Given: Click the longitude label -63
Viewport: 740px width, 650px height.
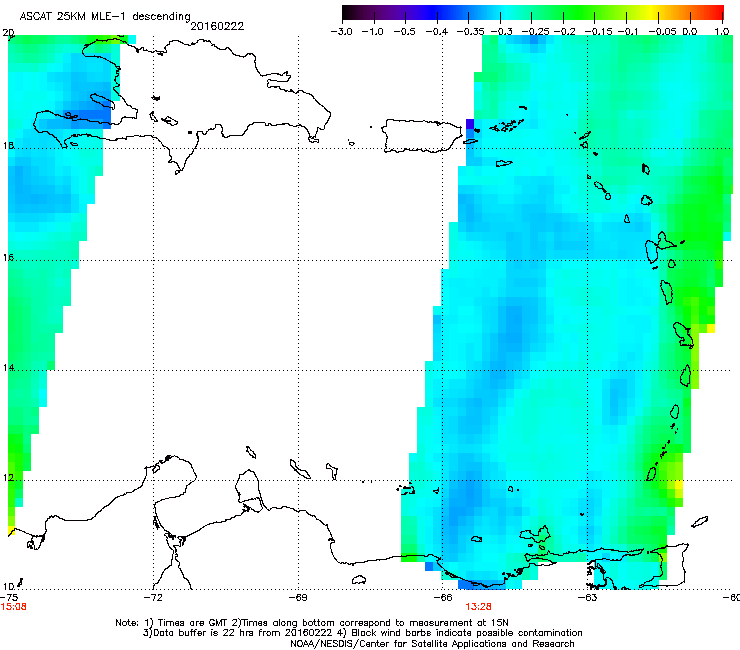Looking at the screenshot, I should 587,597.
